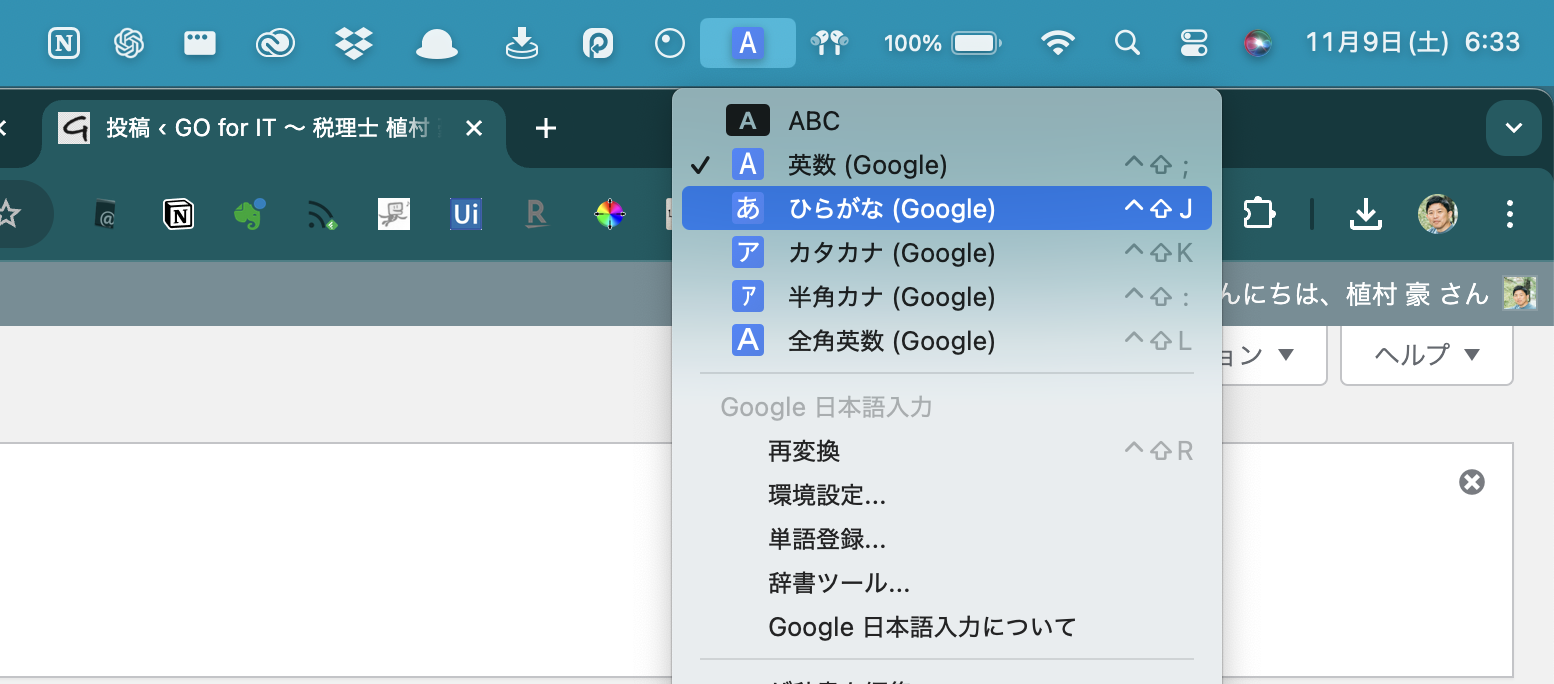The height and width of the screenshot is (684, 1554).
Task: Show battery status at 100%
Action: (x=942, y=43)
